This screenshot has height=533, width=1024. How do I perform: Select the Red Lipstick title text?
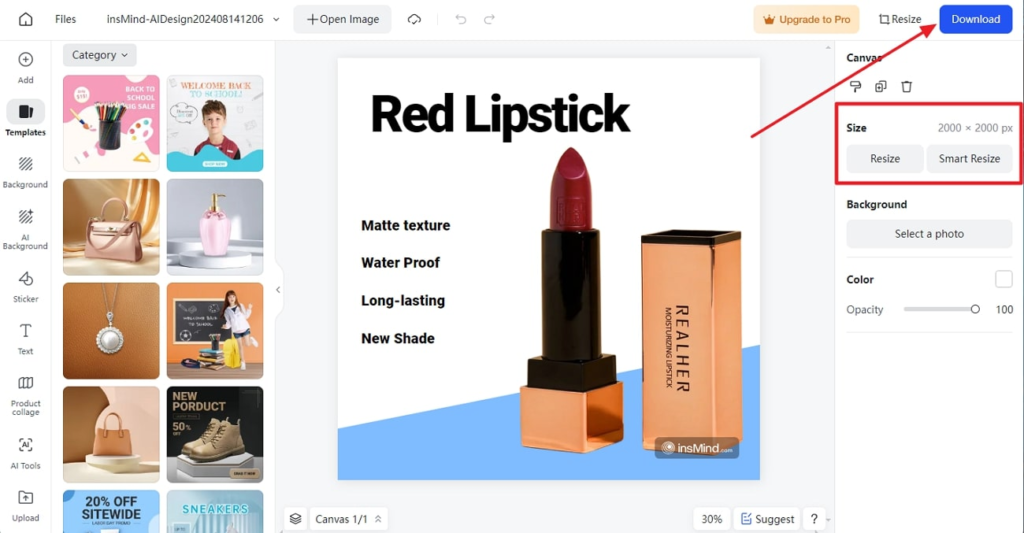(x=500, y=115)
